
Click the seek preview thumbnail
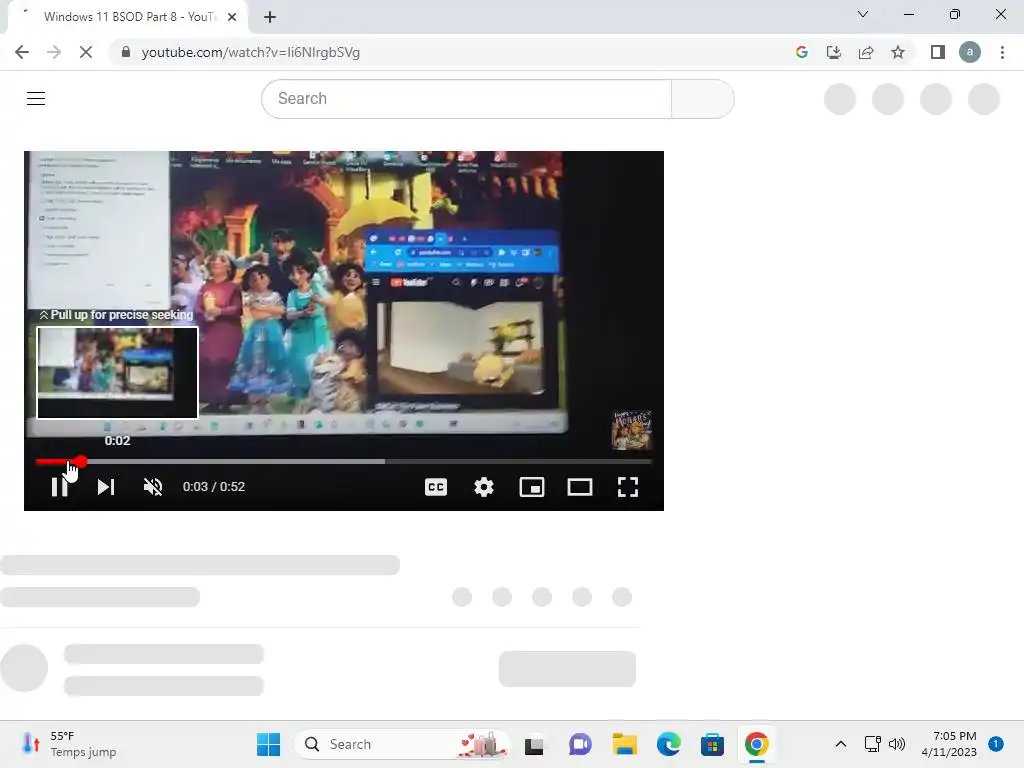click(118, 372)
